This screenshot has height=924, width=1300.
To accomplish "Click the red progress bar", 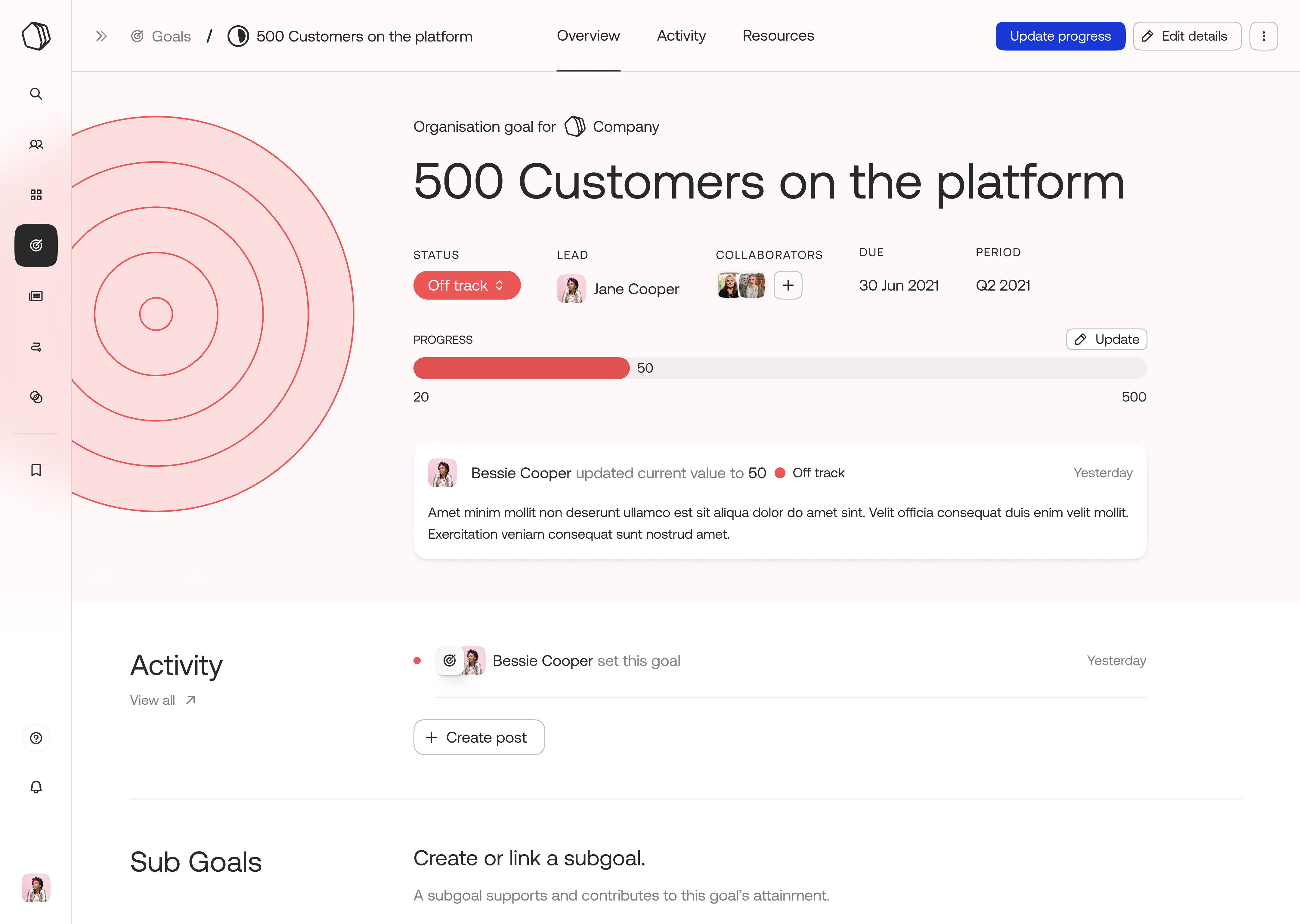I will (x=521, y=368).
